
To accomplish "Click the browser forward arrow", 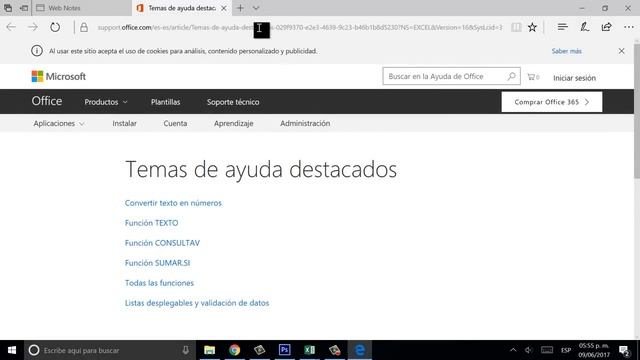I will [33, 27].
